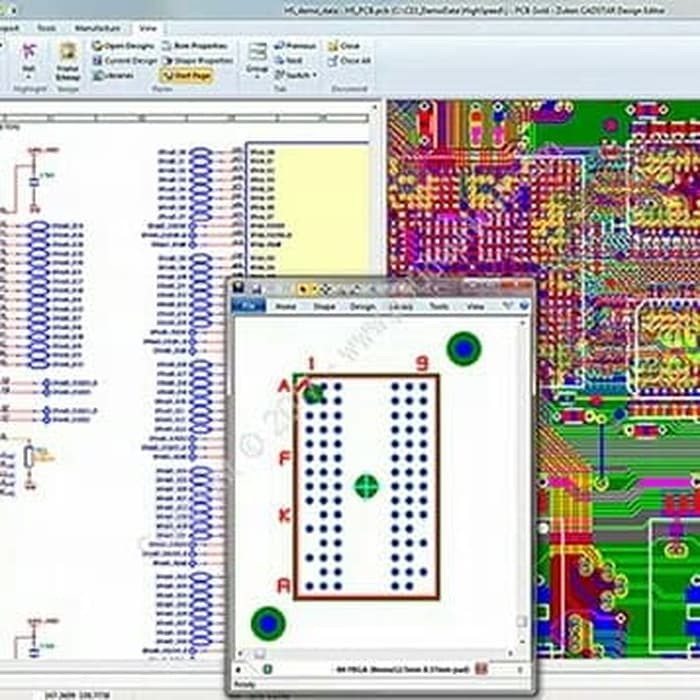
Task: Click the footprint window vertical scrollbar
Action: tap(522, 480)
